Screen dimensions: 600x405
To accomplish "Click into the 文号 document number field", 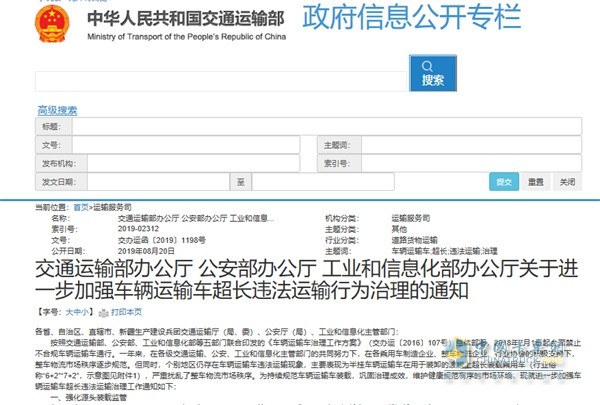I will tap(186, 145).
